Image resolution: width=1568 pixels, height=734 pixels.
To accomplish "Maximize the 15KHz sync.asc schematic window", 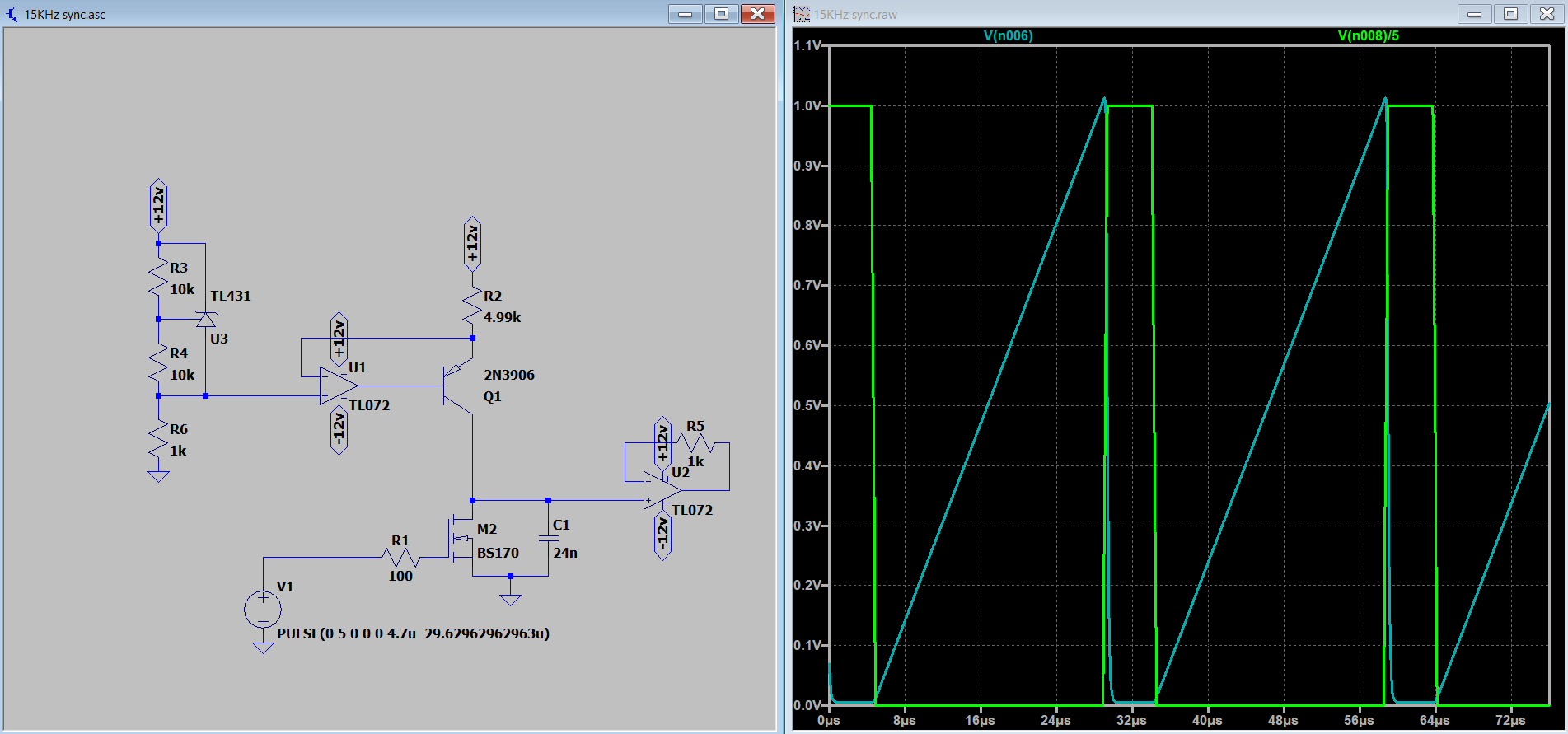I will 721,14.
